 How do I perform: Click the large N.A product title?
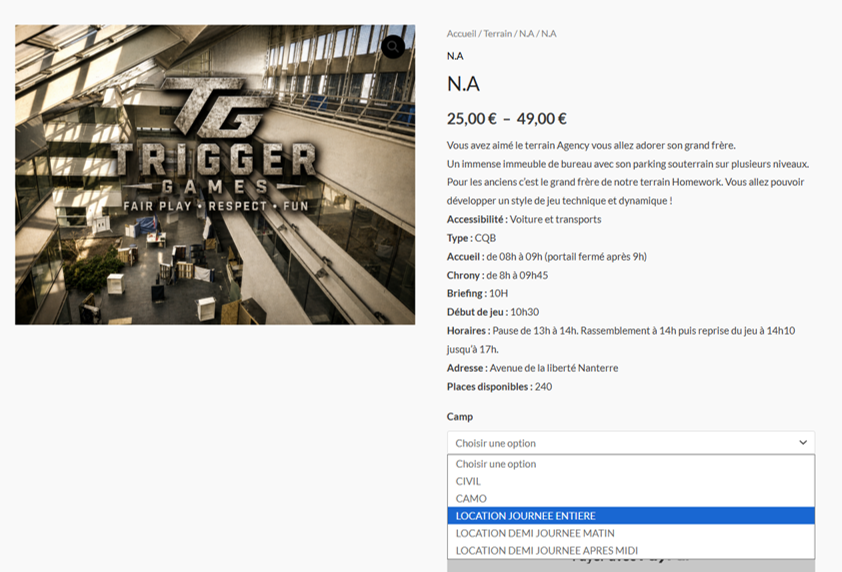coord(463,84)
